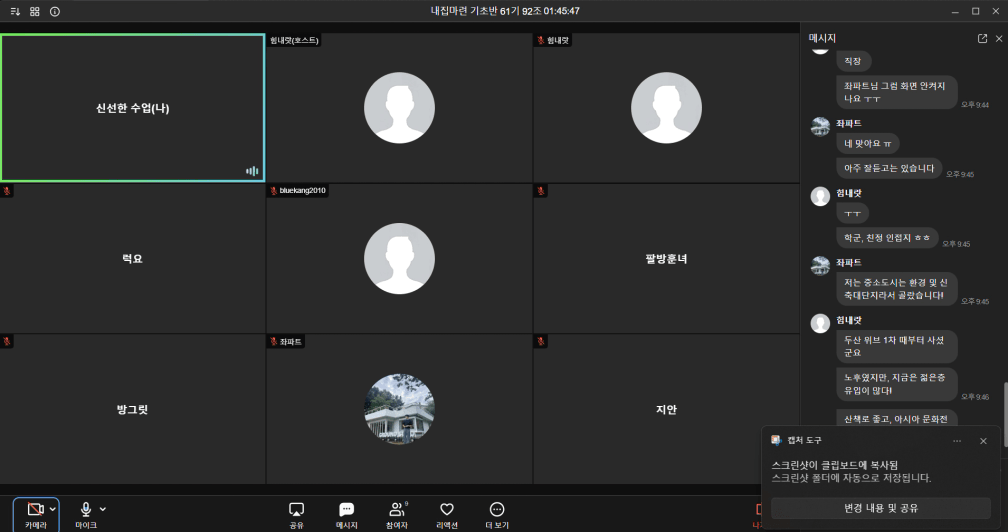Screen dimensions: 1008x532
Task: Click the 힘내랏(호스트) participant avatar
Action: [x=399, y=108]
